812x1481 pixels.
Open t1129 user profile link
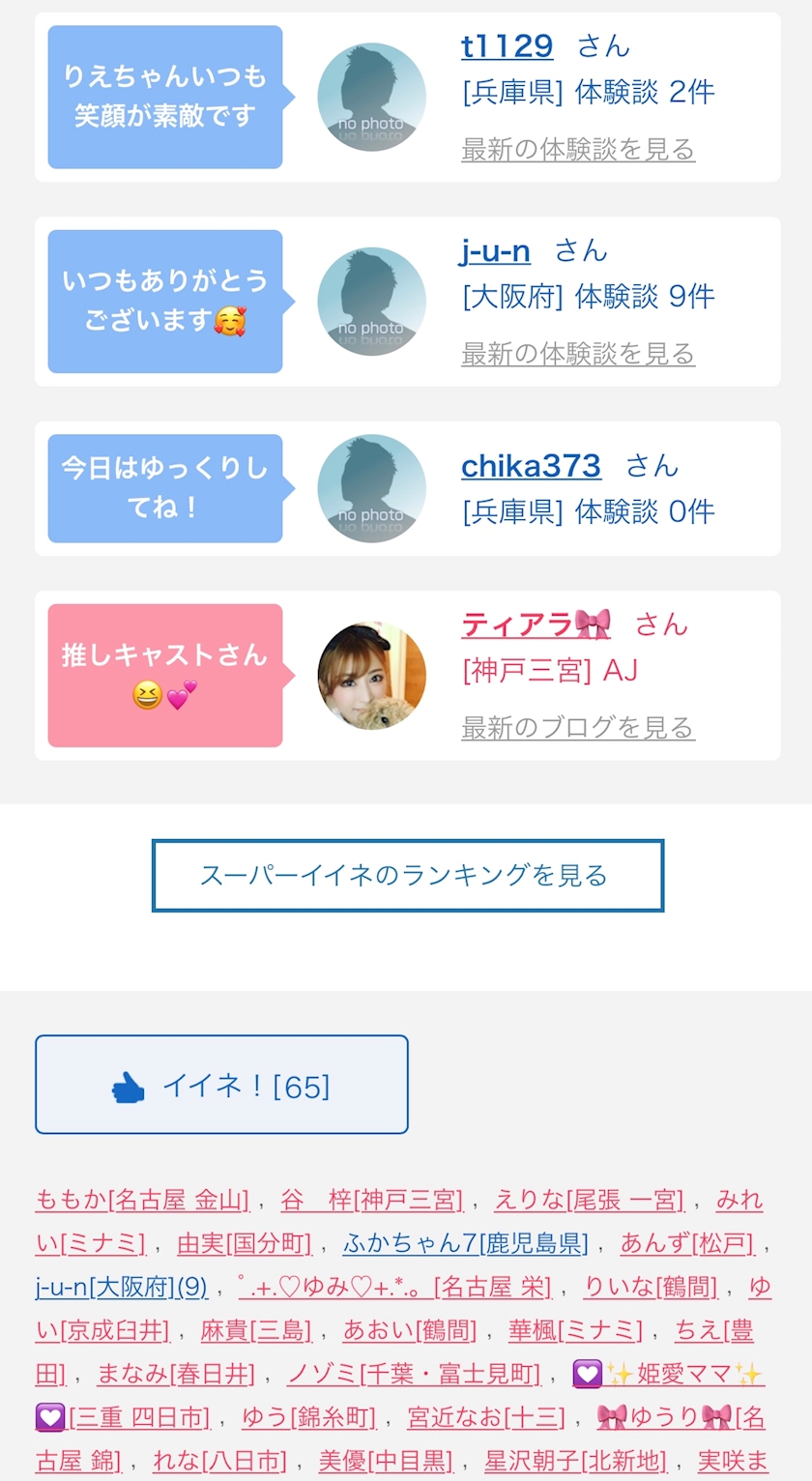point(507,45)
